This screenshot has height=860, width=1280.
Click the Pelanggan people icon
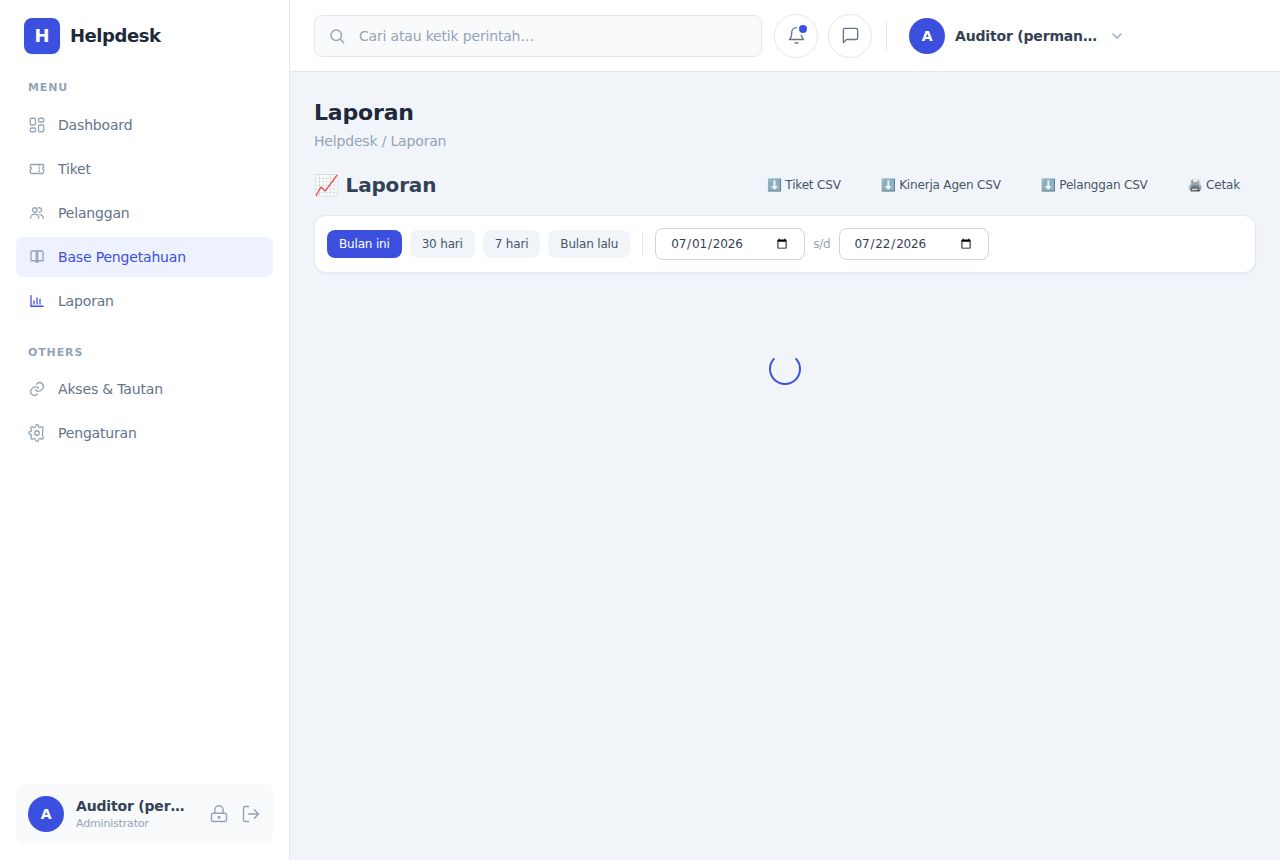[x=37, y=213]
